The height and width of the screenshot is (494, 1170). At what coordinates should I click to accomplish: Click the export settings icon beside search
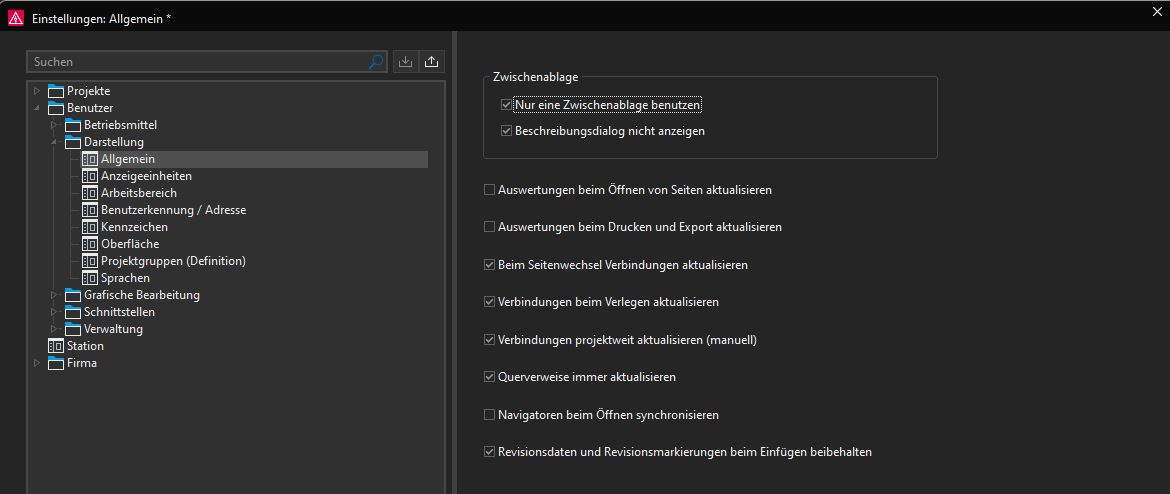(431, 62)
